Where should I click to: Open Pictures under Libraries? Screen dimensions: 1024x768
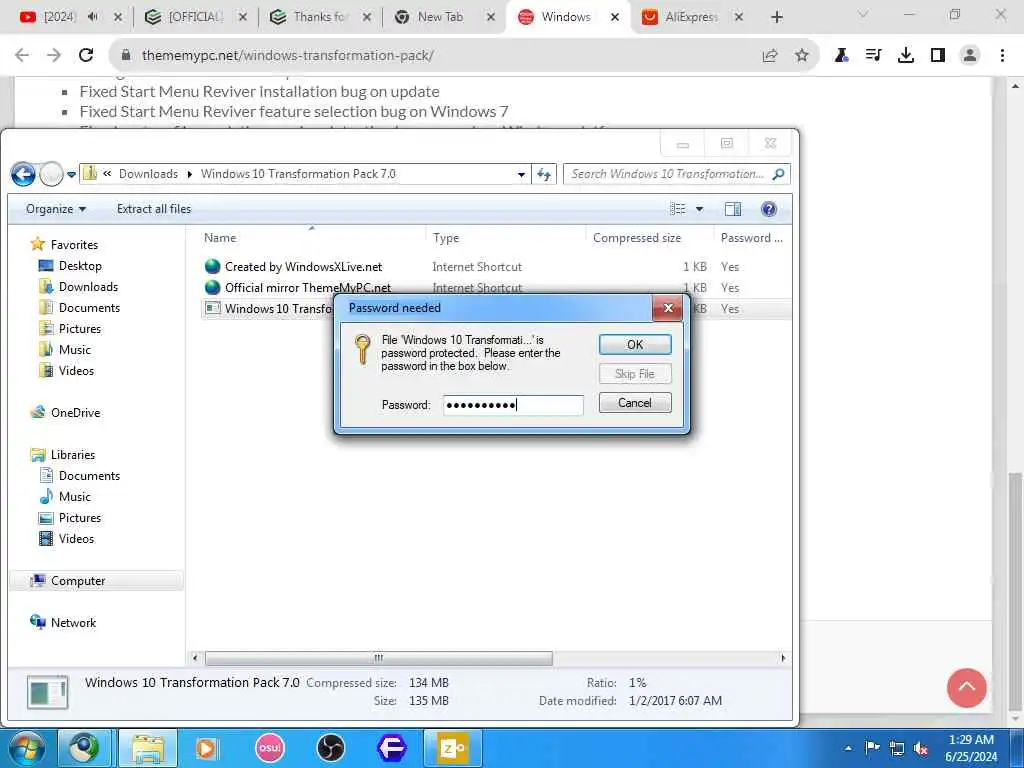click(x=80, y=517)
